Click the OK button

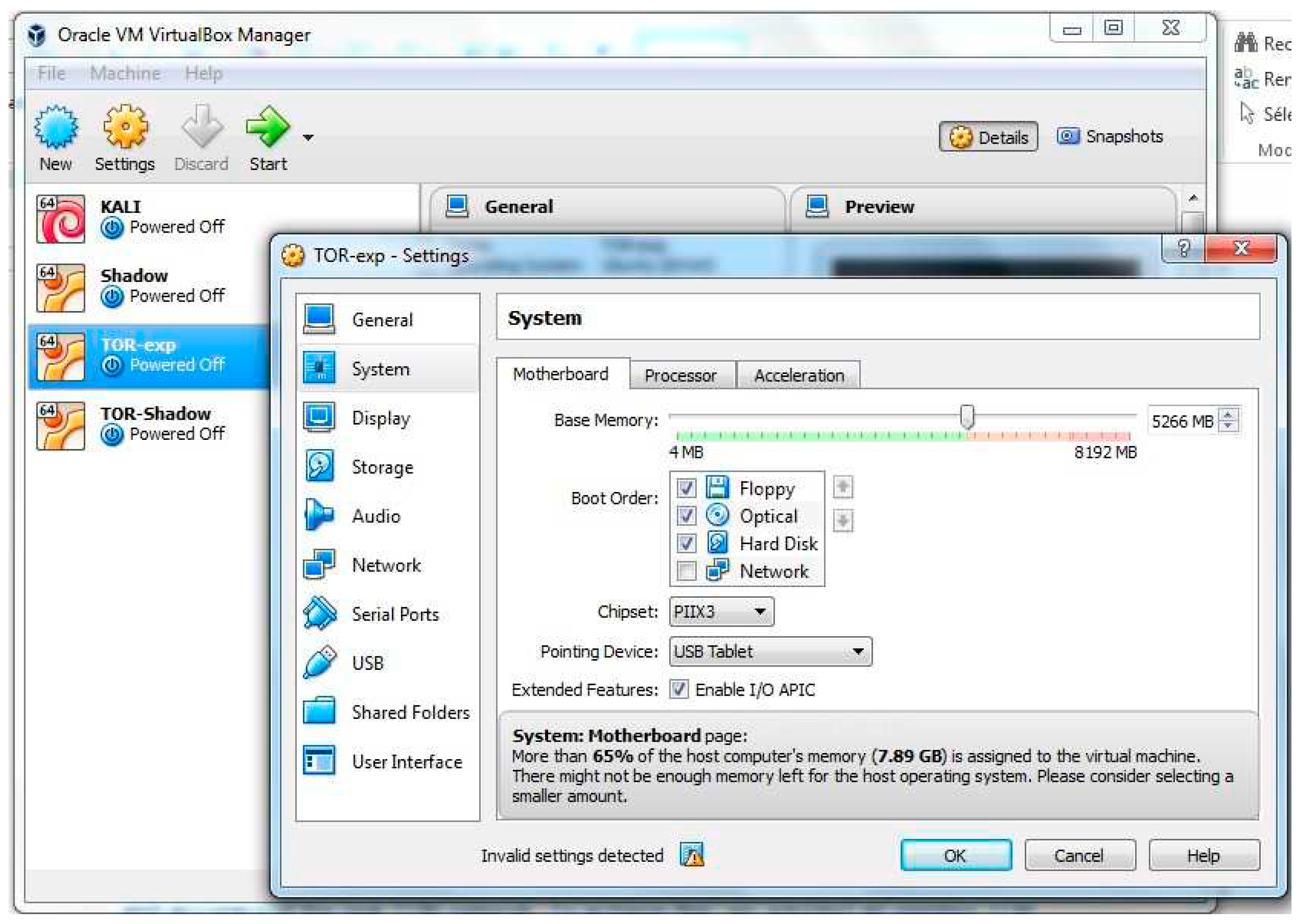pyautogui.click(x=955, y=856)
